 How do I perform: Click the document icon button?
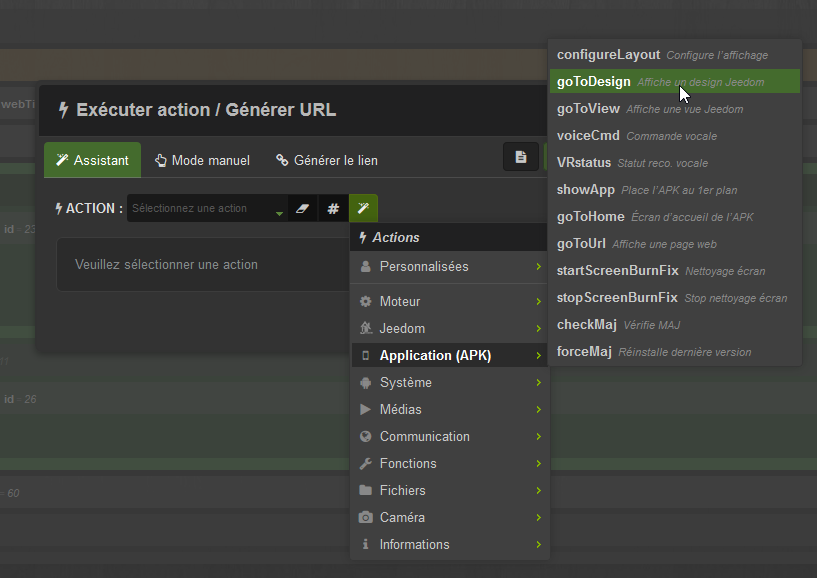[521, 157]
